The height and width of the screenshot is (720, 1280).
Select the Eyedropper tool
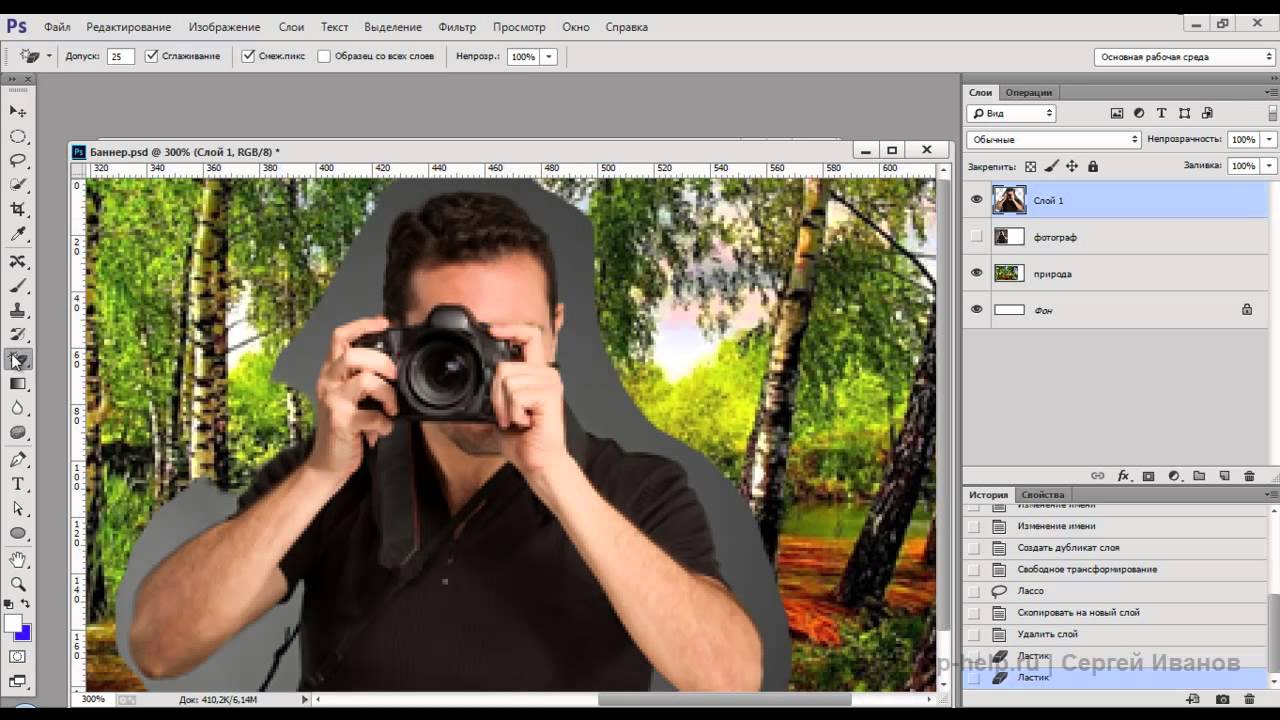tap(18, 235)
